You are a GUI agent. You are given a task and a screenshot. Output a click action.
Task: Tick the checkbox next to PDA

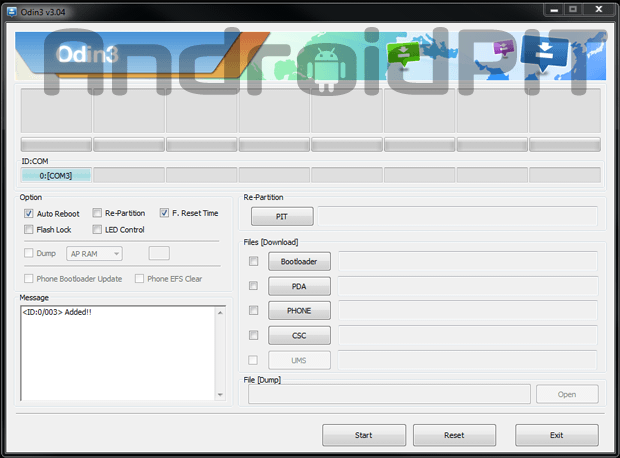253,286
